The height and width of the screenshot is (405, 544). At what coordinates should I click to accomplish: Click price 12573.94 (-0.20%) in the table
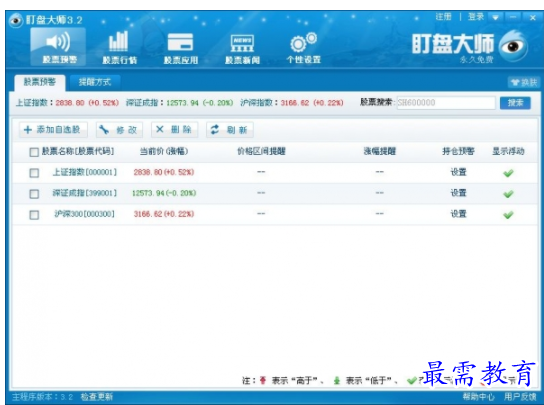point(164,193)
